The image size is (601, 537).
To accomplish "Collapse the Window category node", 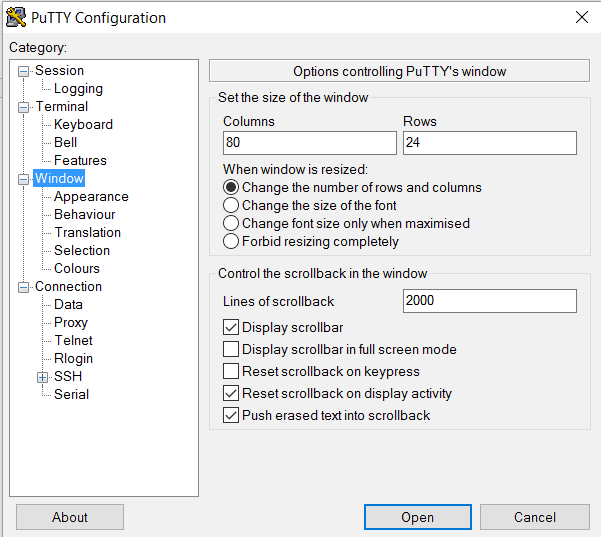I will 24,179.
